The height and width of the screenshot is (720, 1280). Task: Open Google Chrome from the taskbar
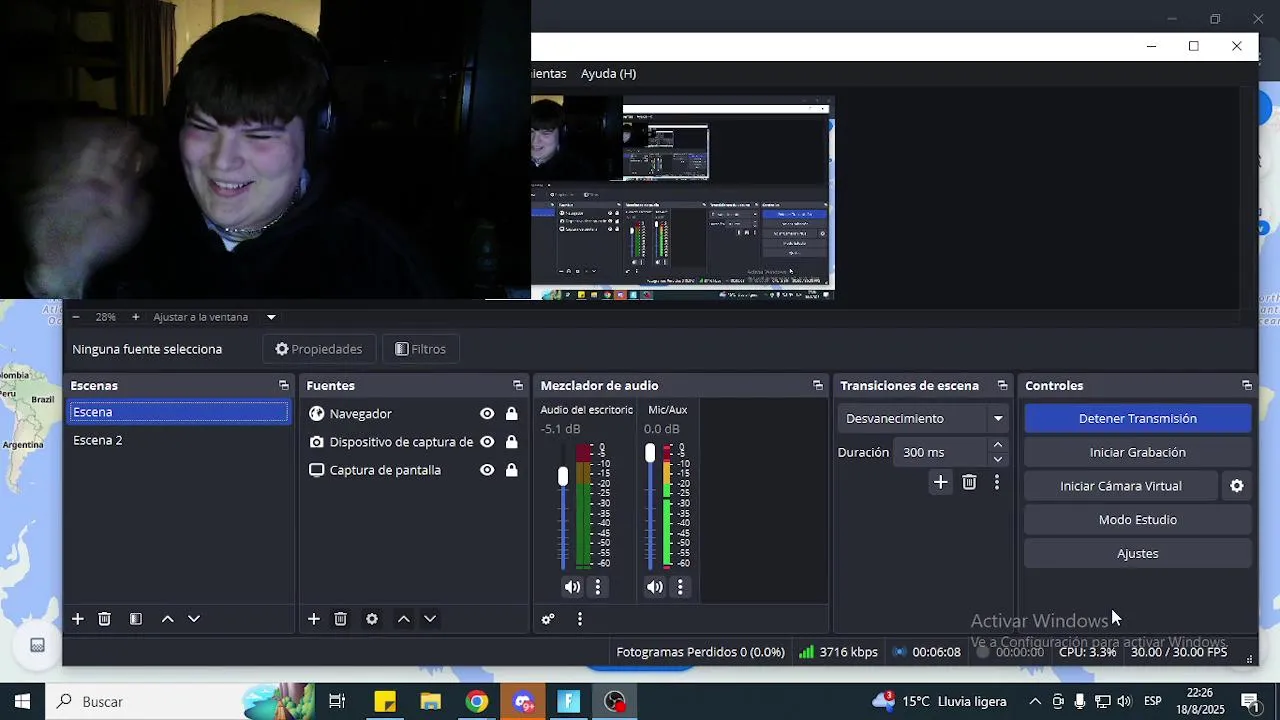477,702
